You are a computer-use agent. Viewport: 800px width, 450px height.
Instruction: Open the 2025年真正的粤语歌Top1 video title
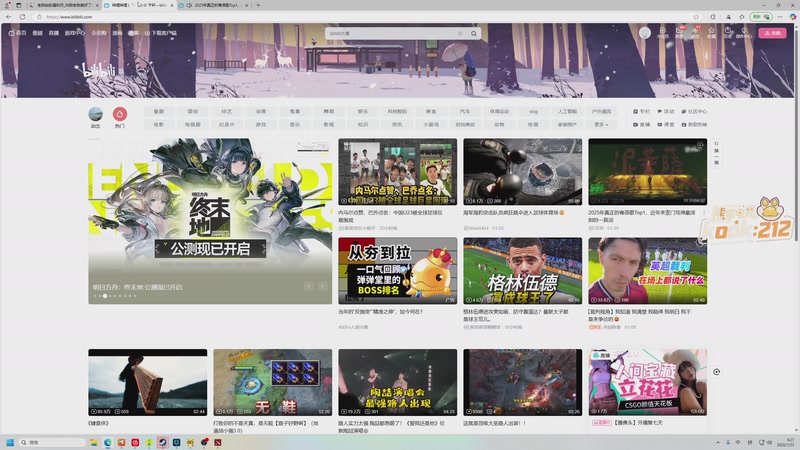point(641,215)
